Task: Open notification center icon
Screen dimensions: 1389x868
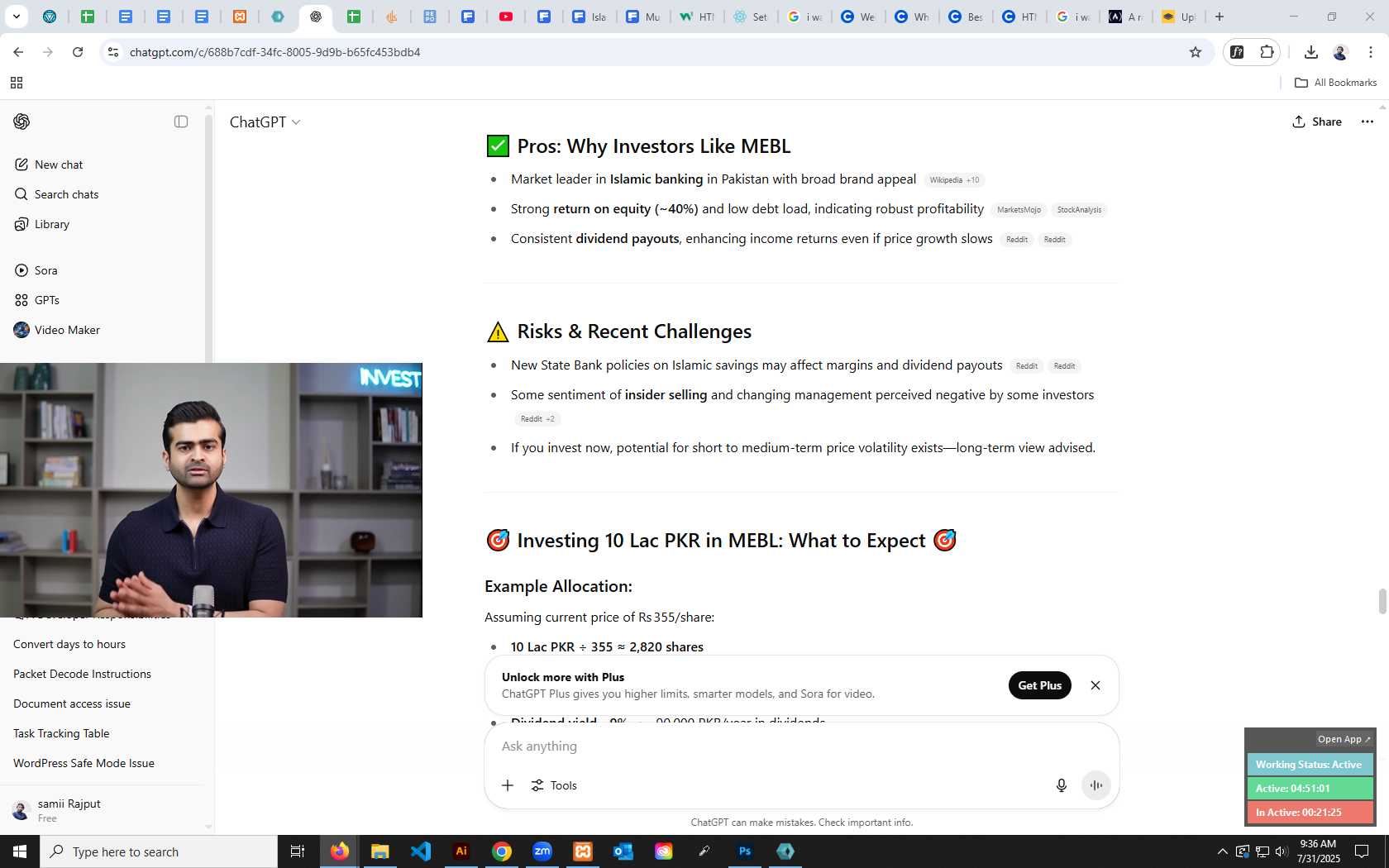Action: pyautogui.click(x=1362, y=851)
